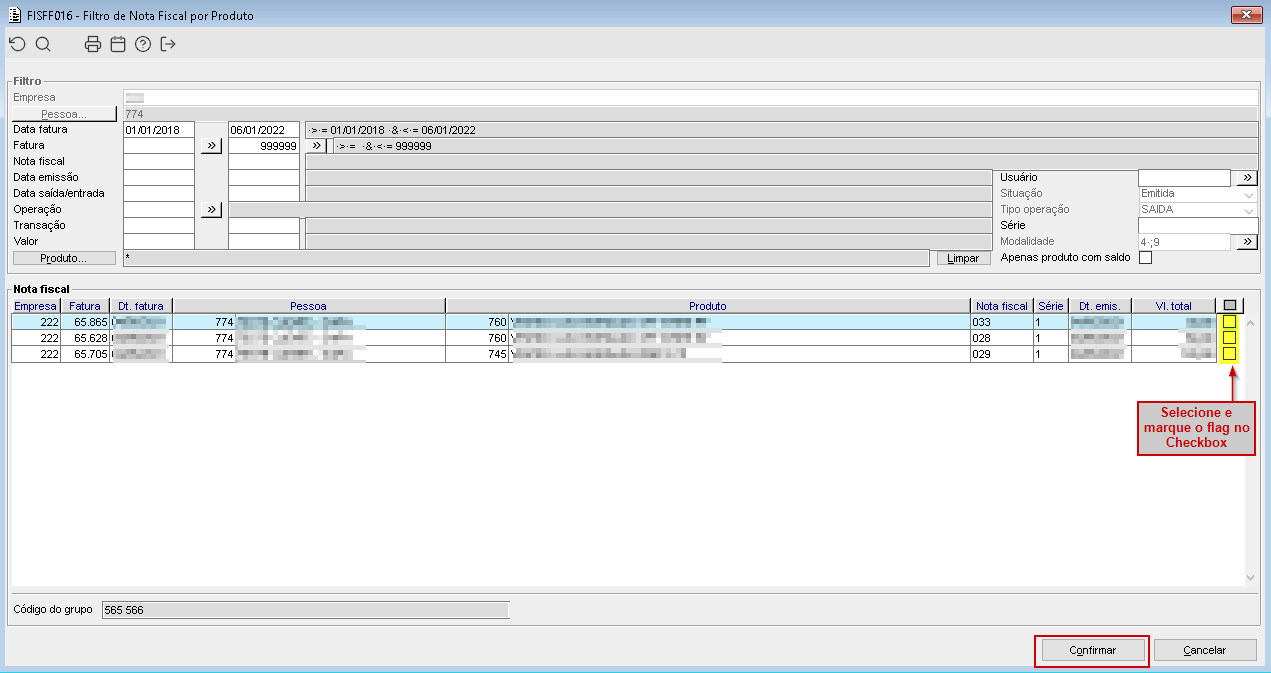Open the help question-mark icon
The height and width of the screenshot is (673, 1271).
coord(143,44)
